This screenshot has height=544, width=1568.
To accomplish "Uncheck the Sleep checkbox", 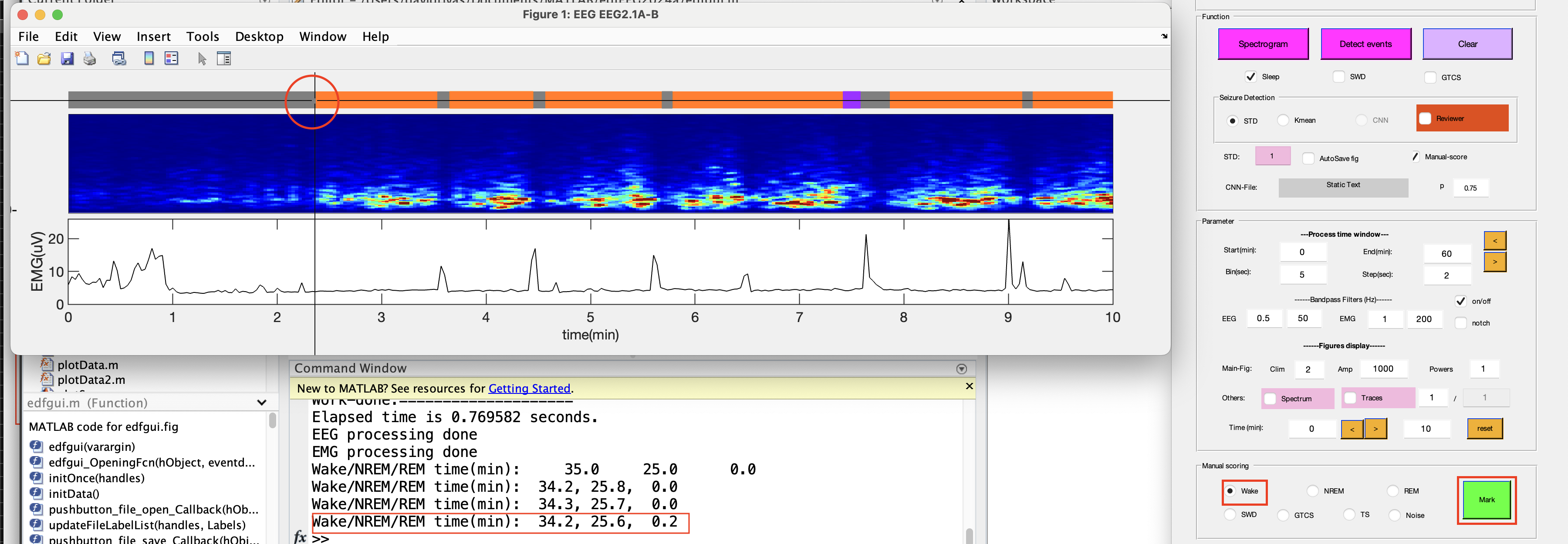I will tap(1250, 77).
